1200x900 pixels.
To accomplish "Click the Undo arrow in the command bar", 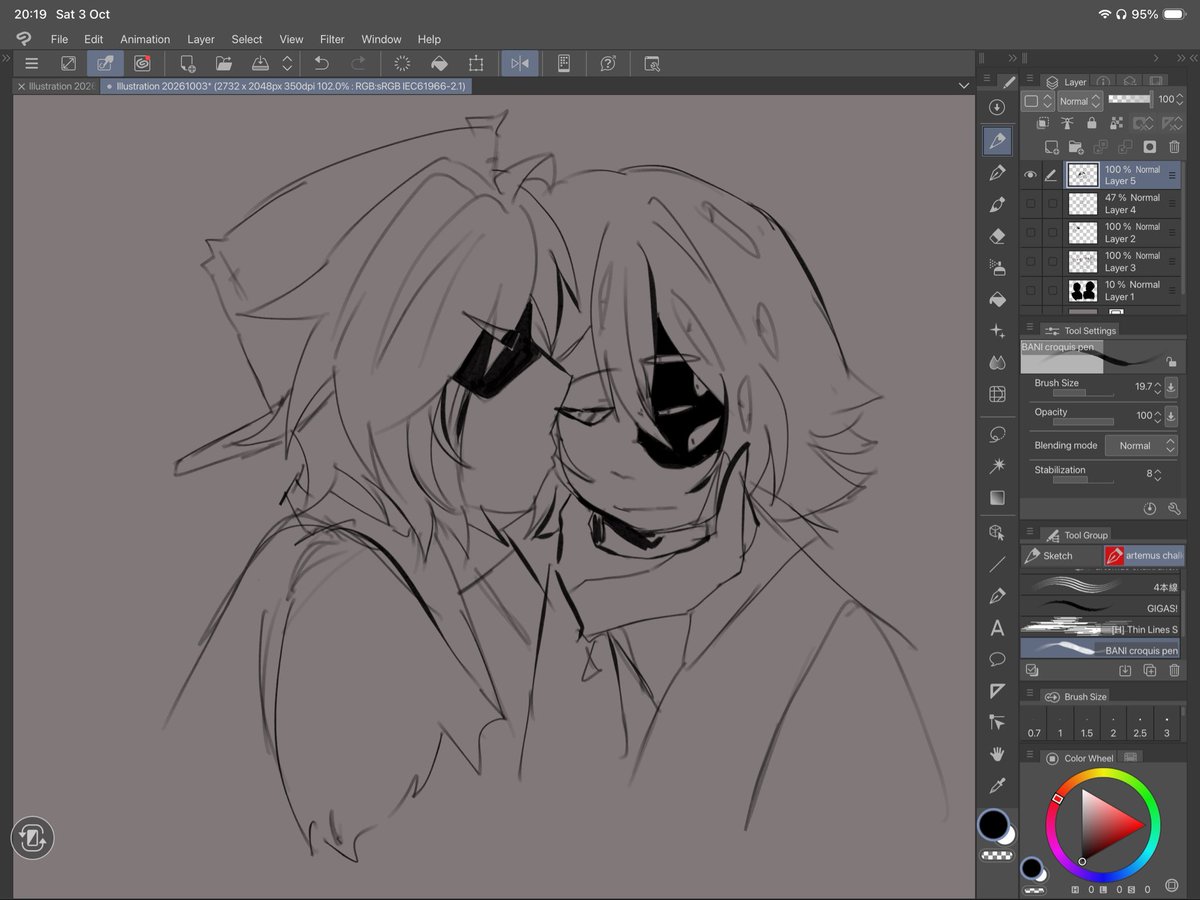I will tap(322, 63).
